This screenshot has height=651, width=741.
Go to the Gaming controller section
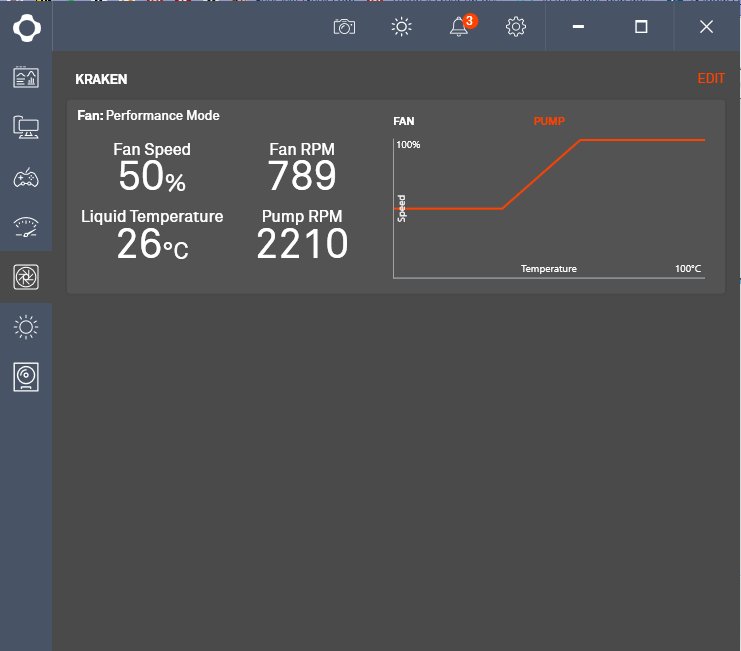point(26,178)
